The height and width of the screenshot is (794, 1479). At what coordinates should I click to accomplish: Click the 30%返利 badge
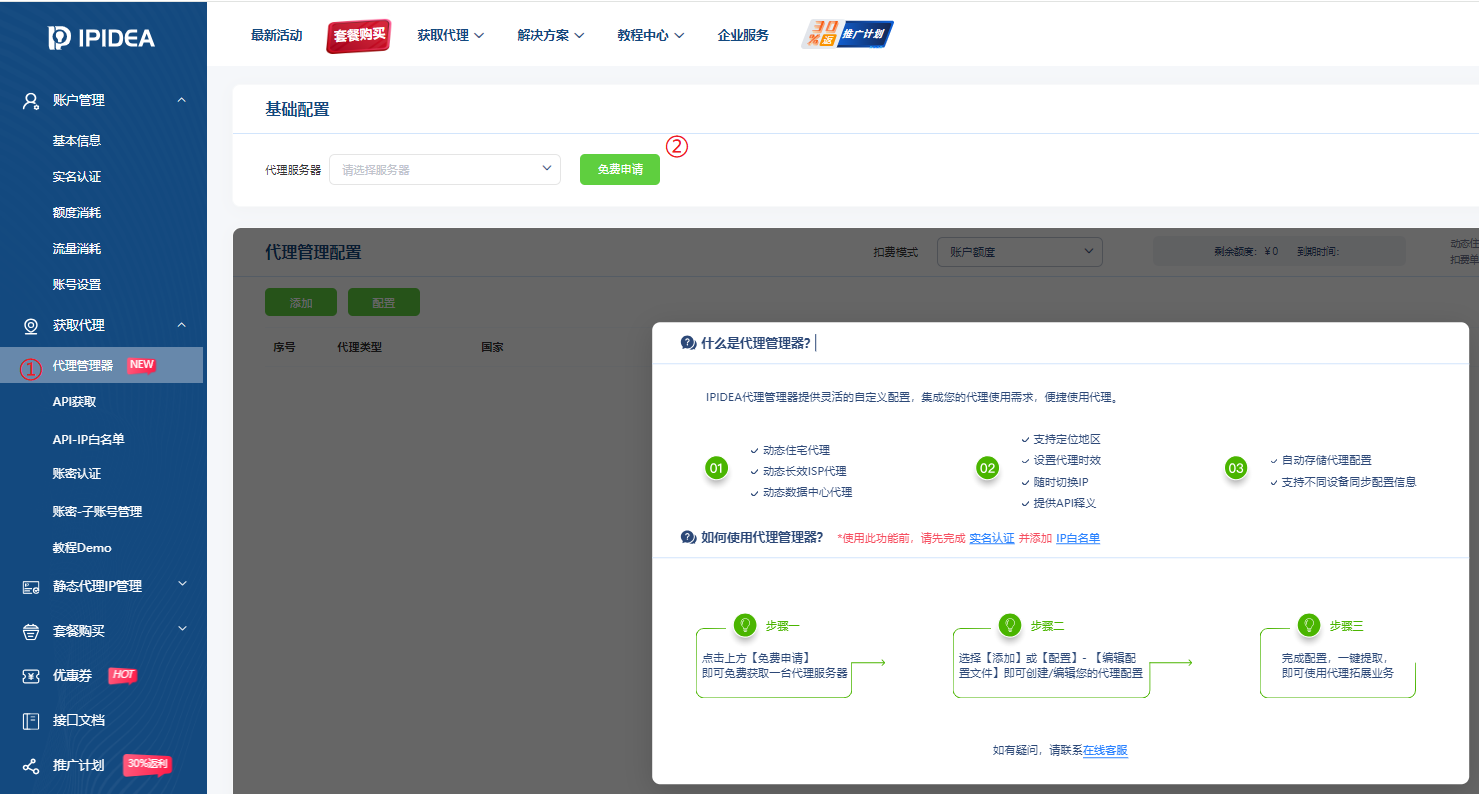pos(147,764)
